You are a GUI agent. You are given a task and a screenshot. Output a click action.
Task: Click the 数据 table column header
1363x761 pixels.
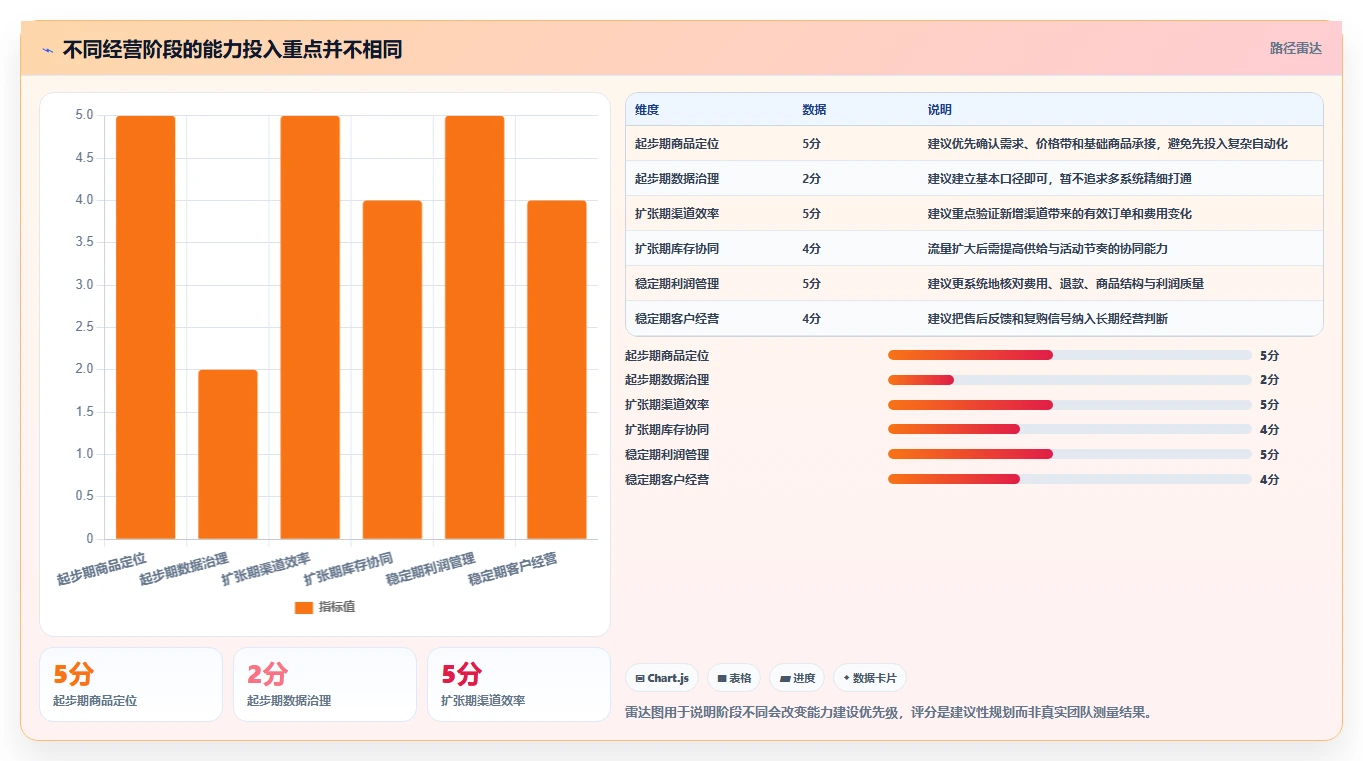click(814, 110)
